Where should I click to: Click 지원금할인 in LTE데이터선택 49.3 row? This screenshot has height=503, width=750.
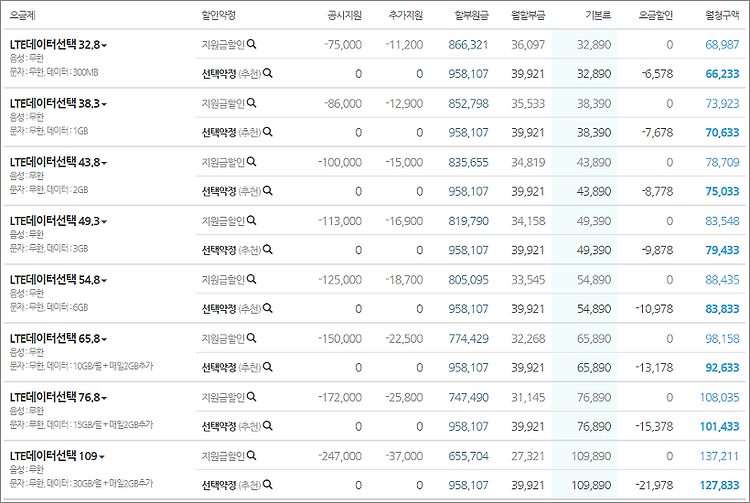[222, 221]
